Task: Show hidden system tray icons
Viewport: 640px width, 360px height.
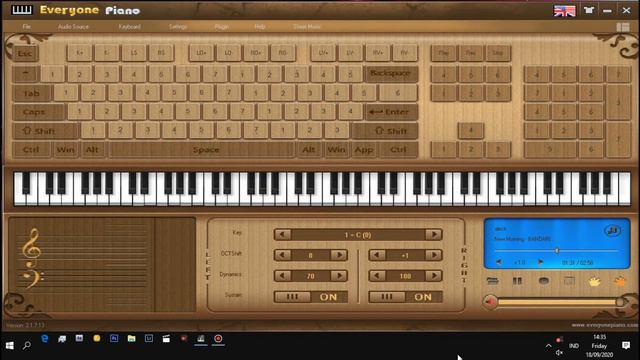Action: [x=548, y=346]
